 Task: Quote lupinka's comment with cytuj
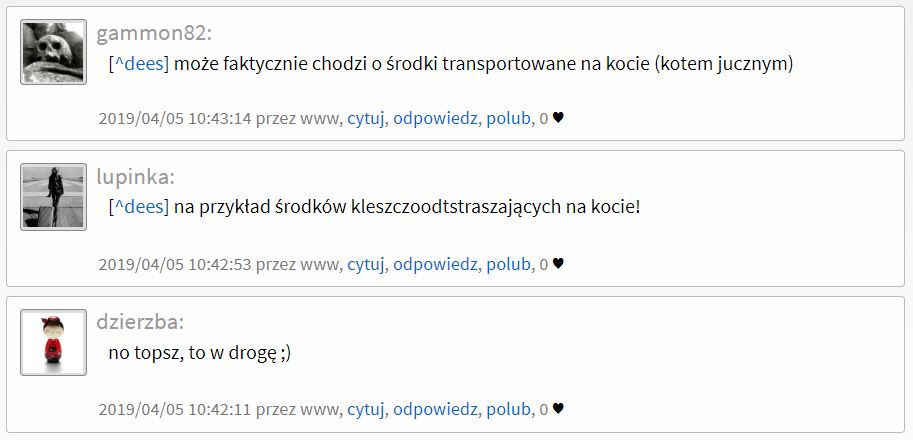[365, 264]
